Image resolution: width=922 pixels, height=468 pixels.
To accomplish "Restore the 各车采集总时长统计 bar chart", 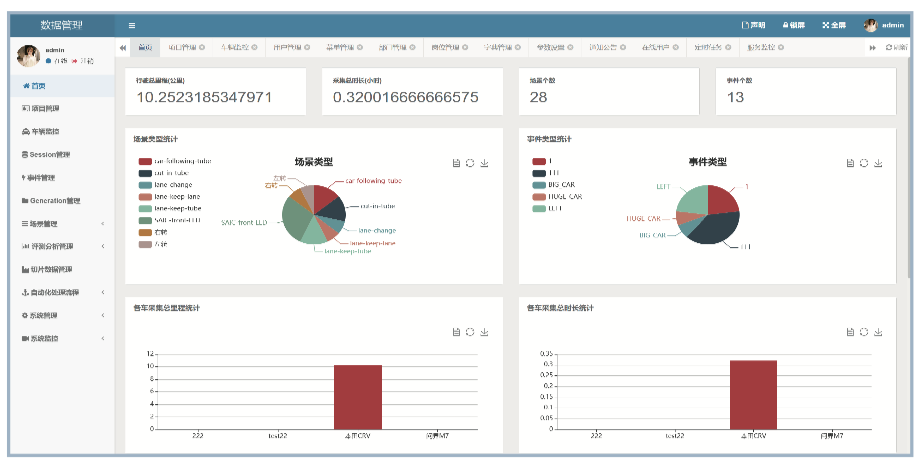I will tap(864, 332).
